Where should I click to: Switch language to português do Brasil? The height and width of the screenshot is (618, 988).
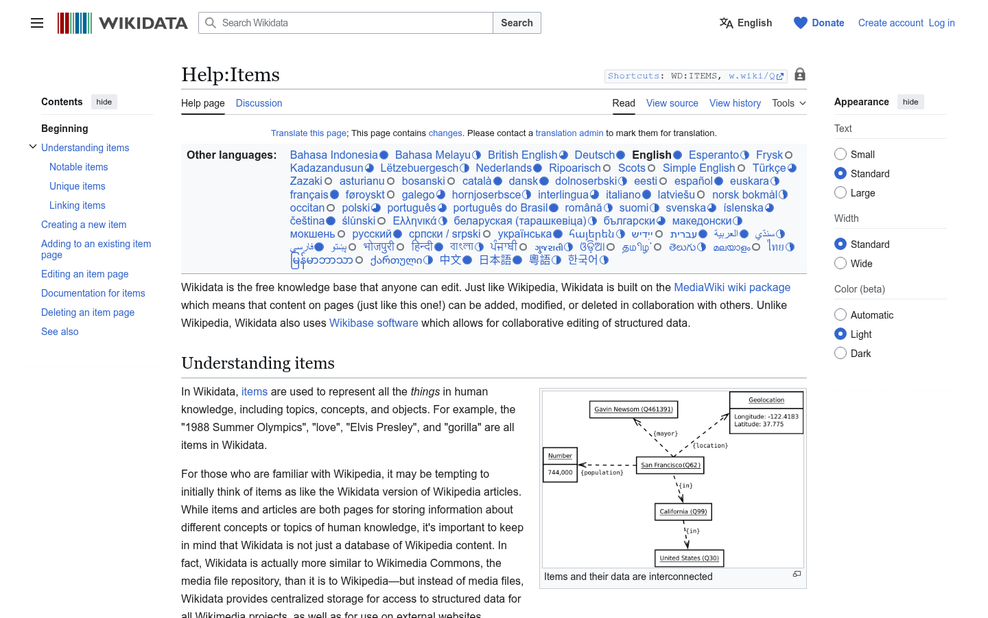(x=500, y=208)
